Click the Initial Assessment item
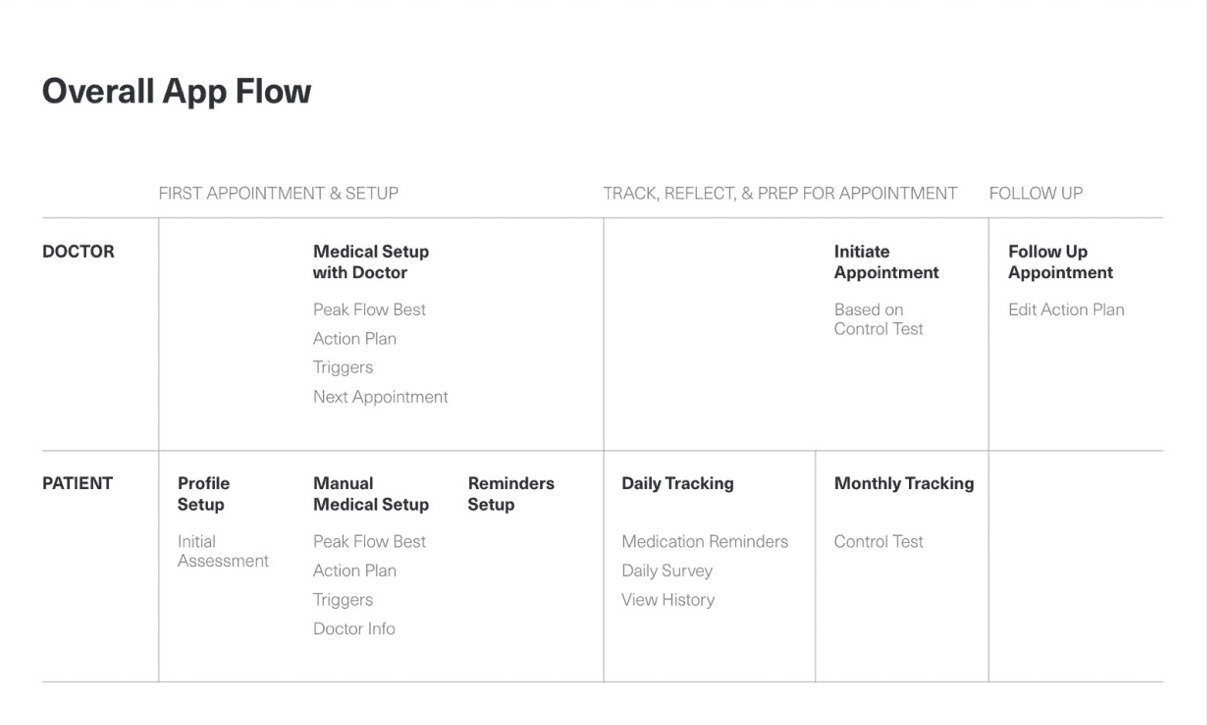This screenshot has height=725, width=1207. [223, 551]
